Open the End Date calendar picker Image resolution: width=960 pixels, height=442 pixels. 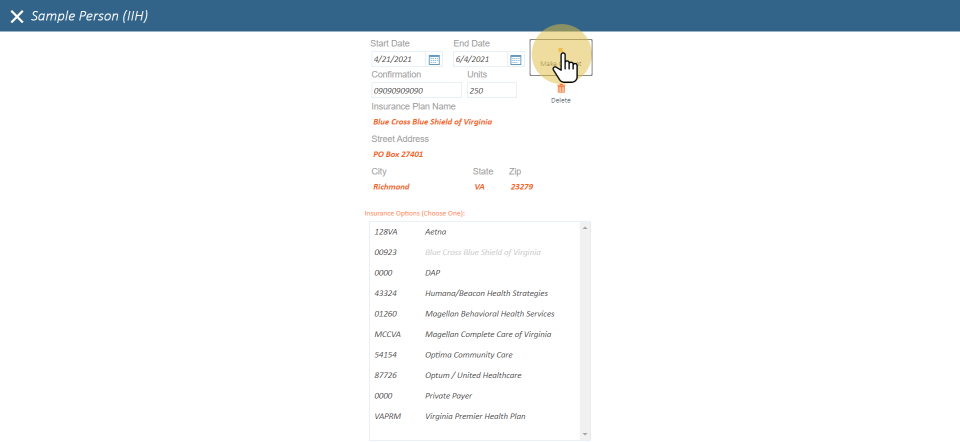[x=516, y=60]
